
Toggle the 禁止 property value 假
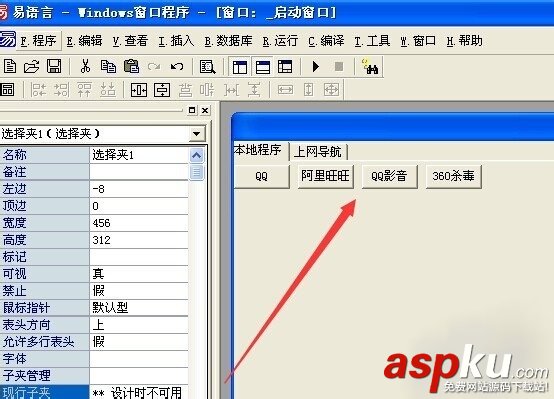[139, 291]
